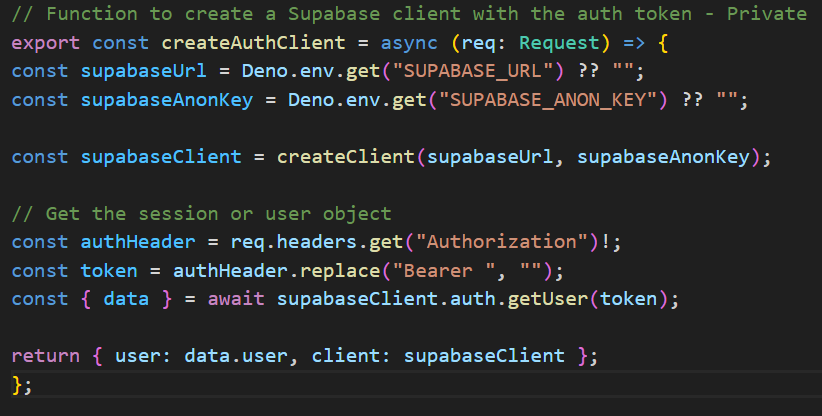Click the closing brace on the last line
This screenshot has height=416, width=822.
pyautogui.click(x=17, y=385)
